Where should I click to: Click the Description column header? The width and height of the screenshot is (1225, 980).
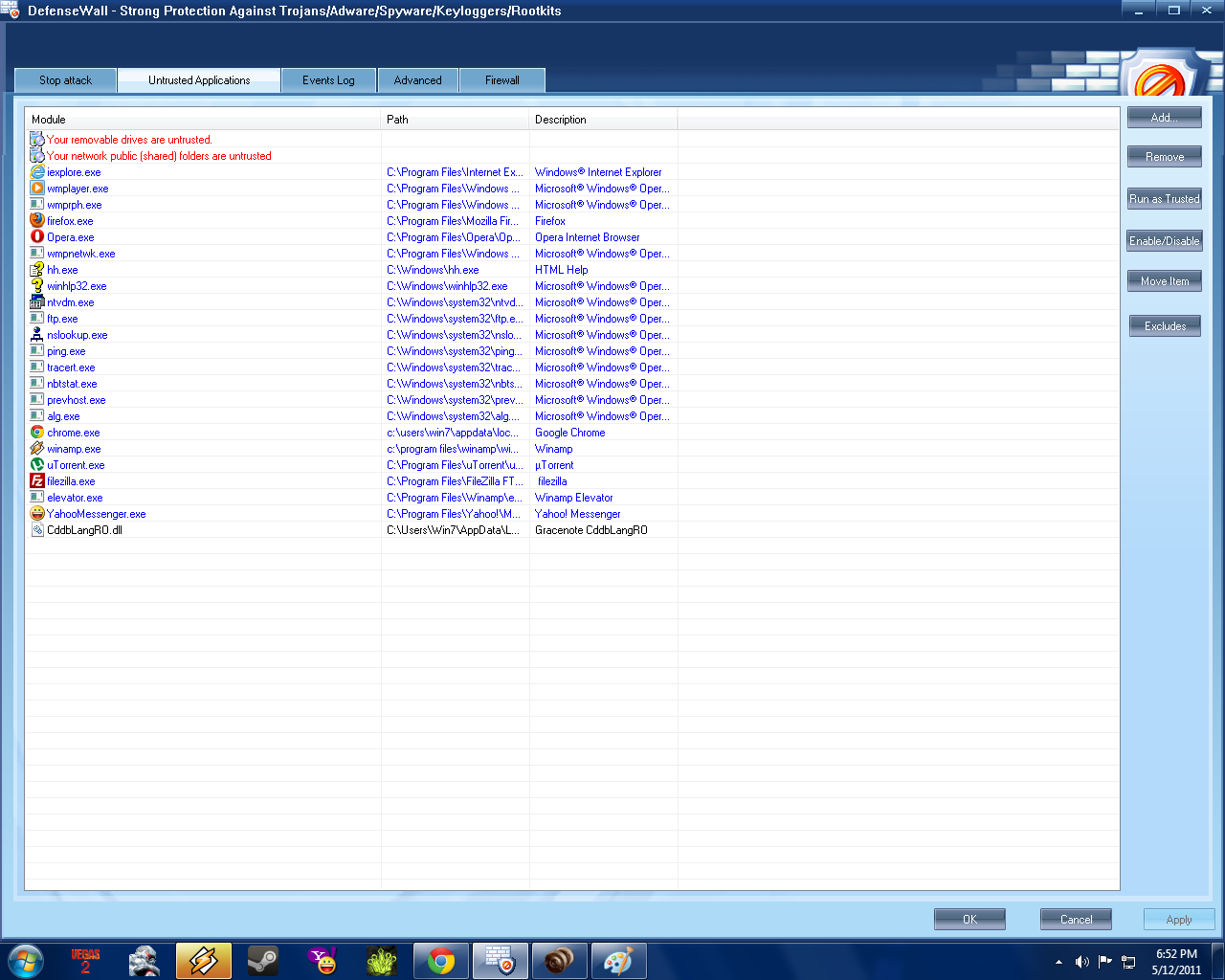click(604, 120)
